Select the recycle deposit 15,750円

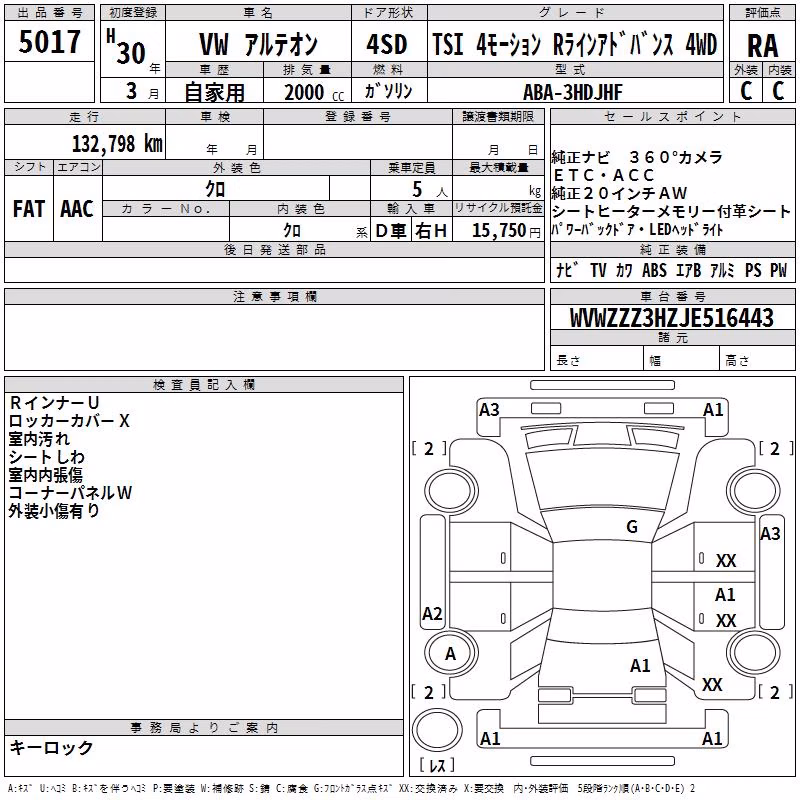pos(506,231)
